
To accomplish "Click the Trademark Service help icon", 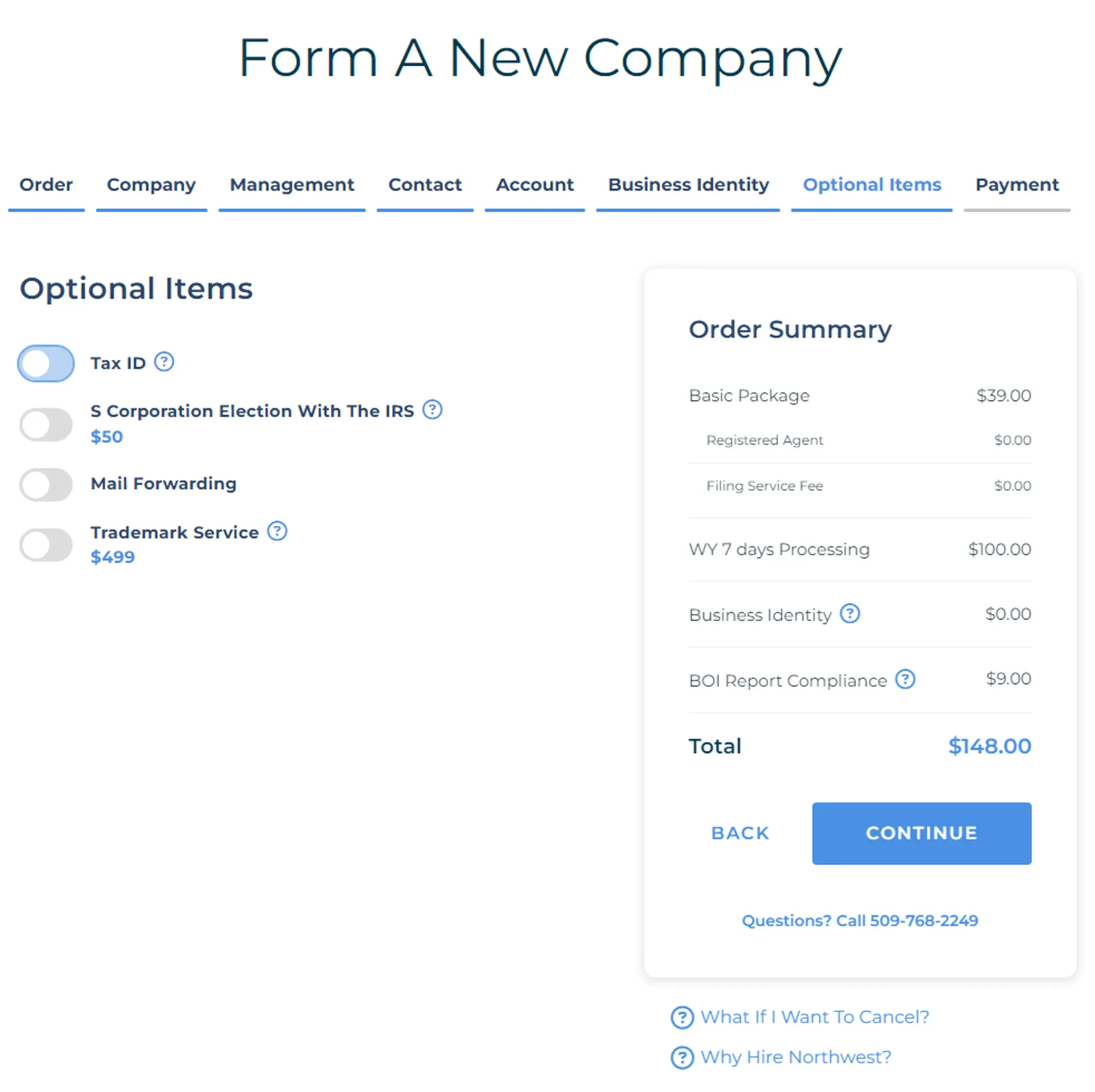I will coord(277,531).
